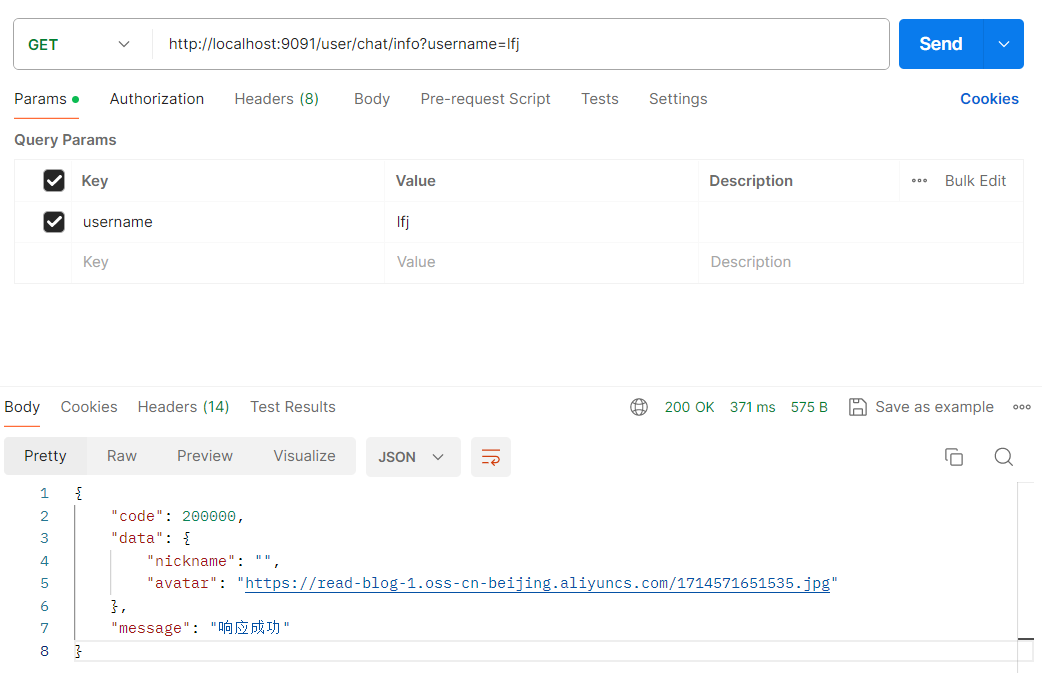Click the "nickname" key in the response
1042x673 pixels.
pyautogui.click(x=191, y=561)
